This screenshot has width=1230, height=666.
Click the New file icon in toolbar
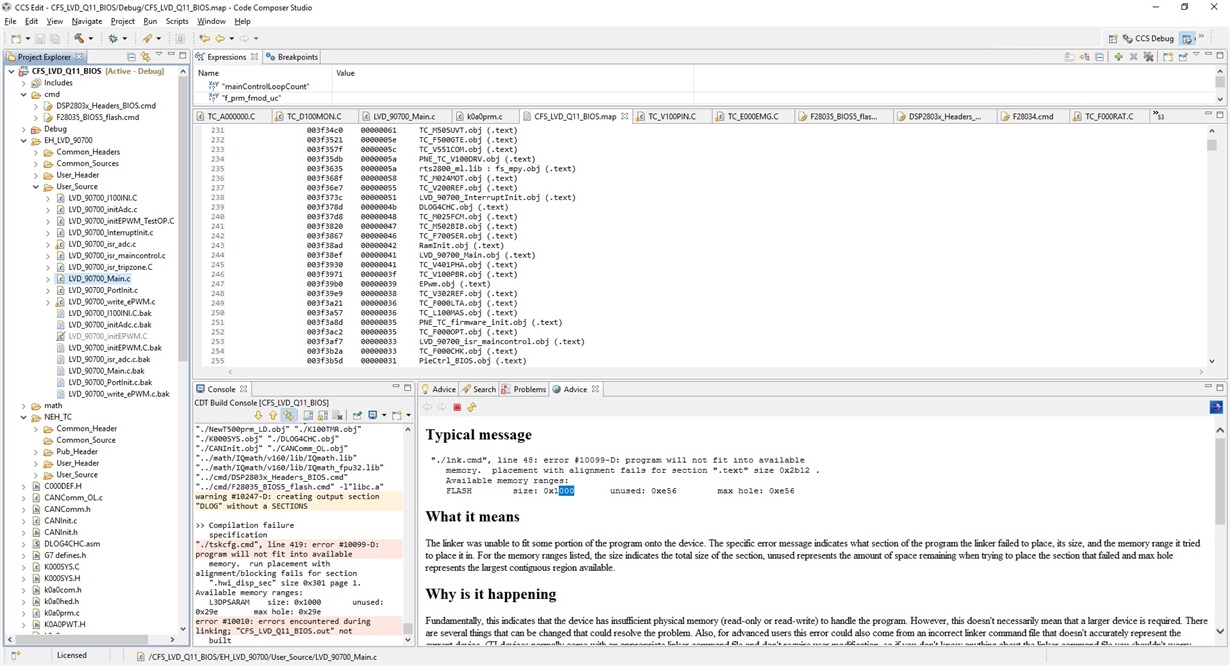(16, 38)
